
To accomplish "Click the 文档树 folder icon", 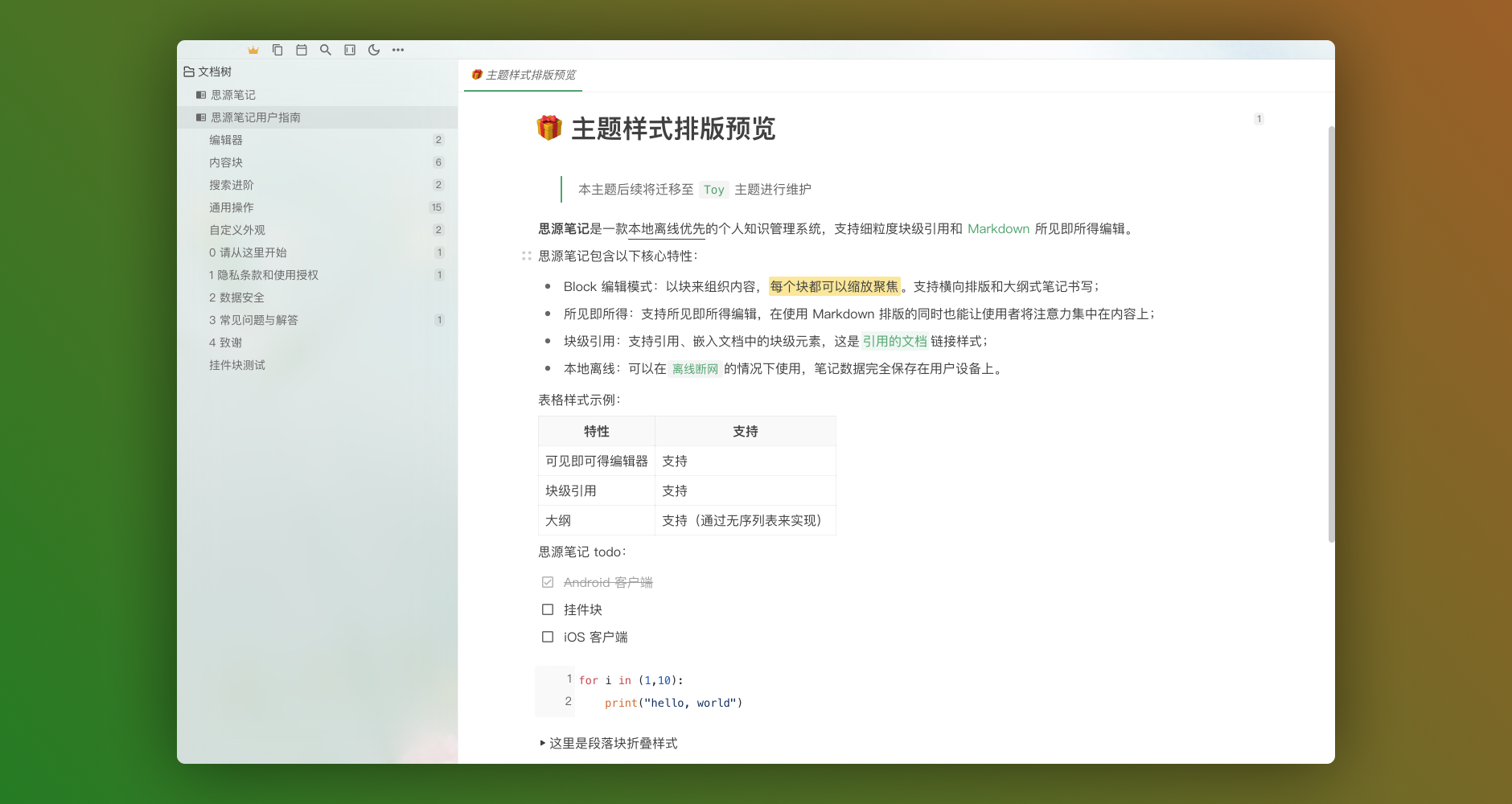I will (x=189, y=72).
